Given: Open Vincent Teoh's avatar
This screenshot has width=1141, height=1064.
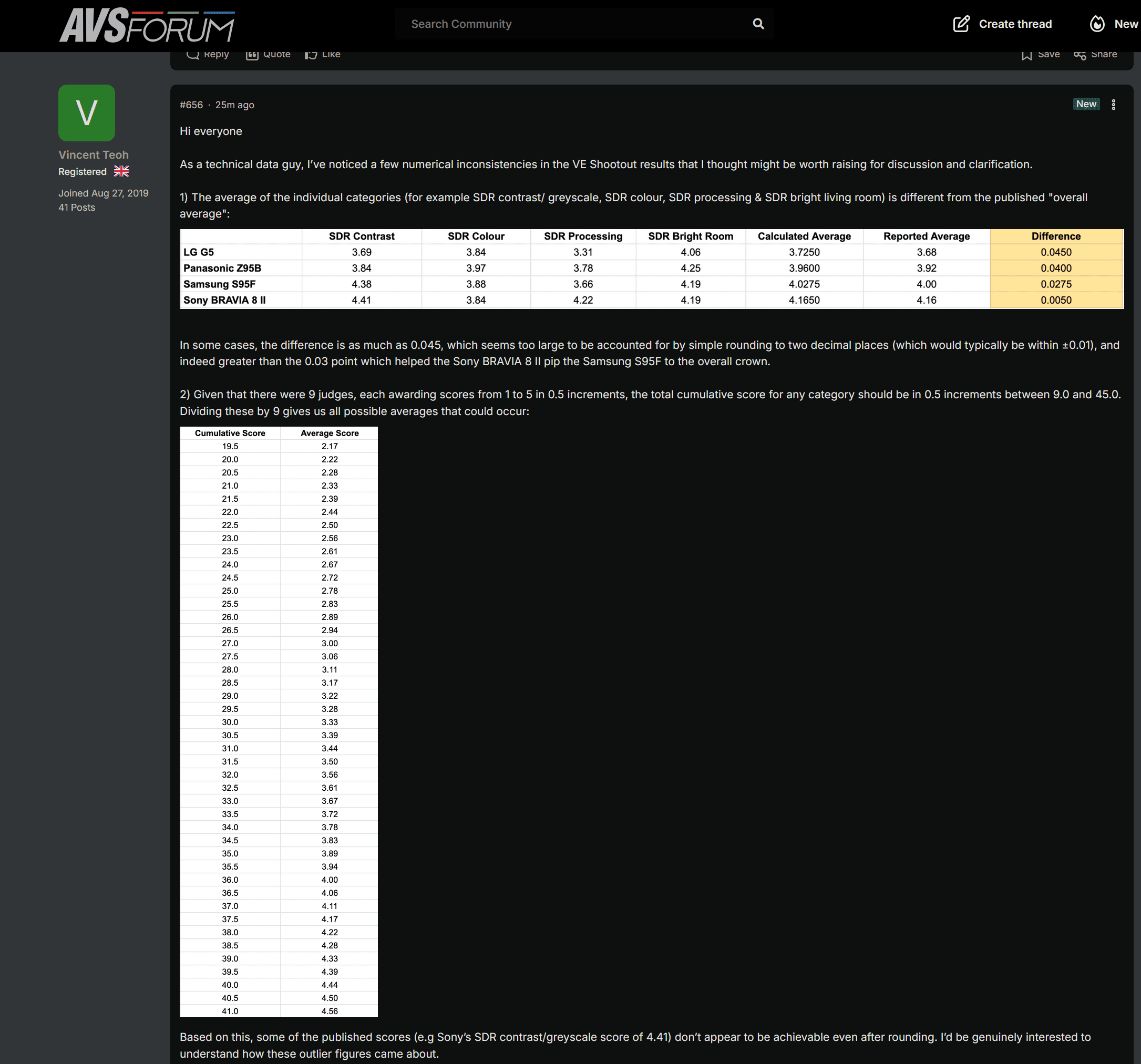Looking at the screenshot, I should tap(87, 113).
